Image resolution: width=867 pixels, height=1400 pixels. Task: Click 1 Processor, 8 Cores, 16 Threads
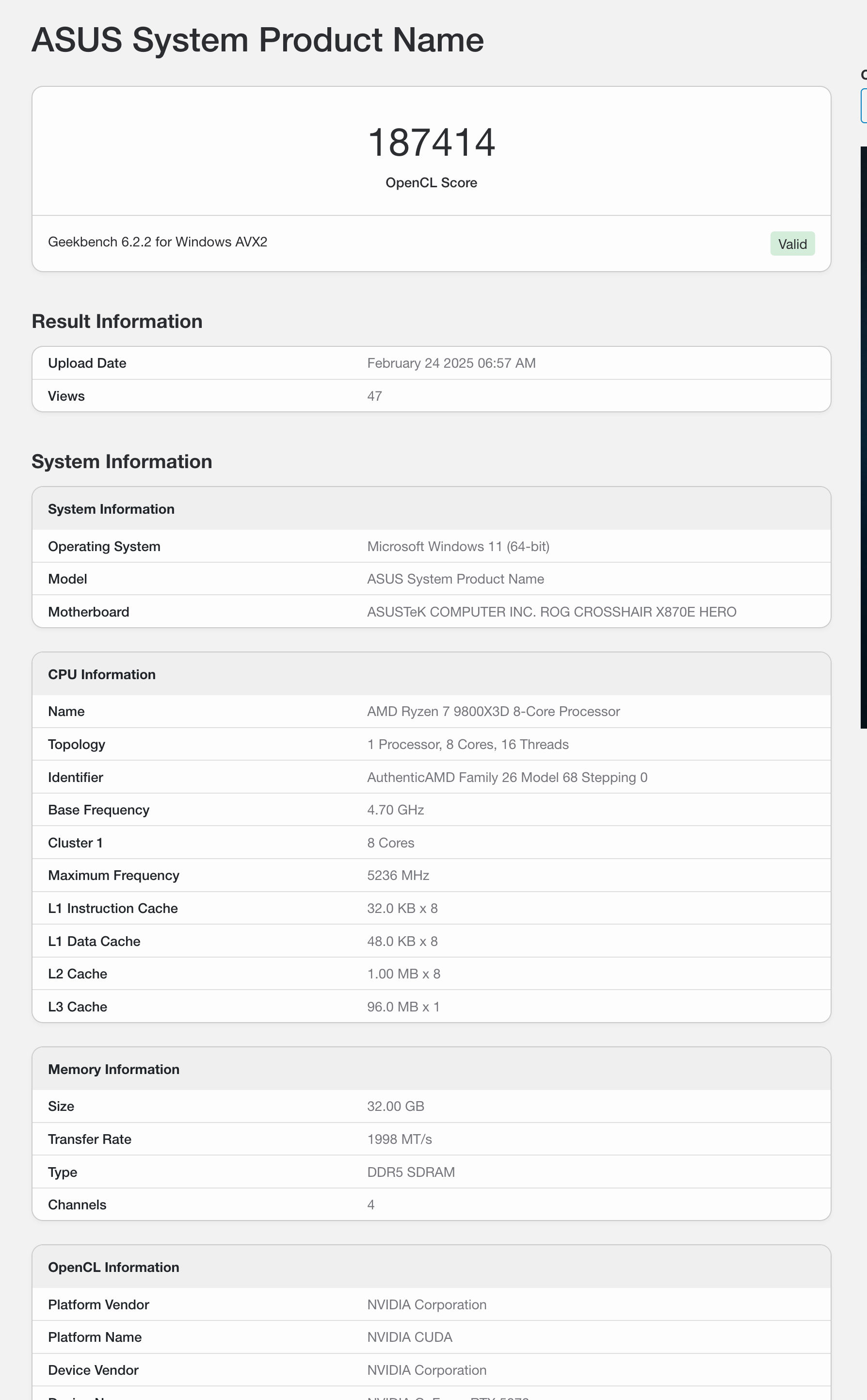click(x=468, y=745)
